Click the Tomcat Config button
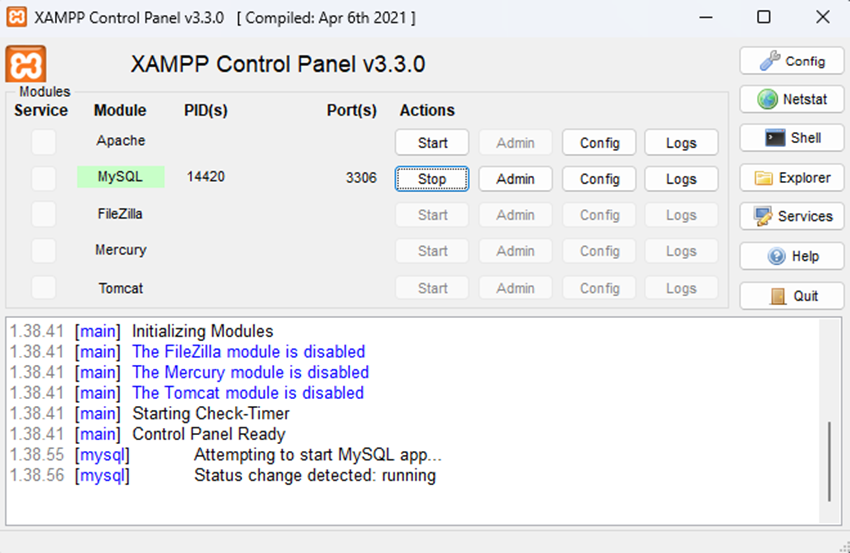 pos(599,288)
